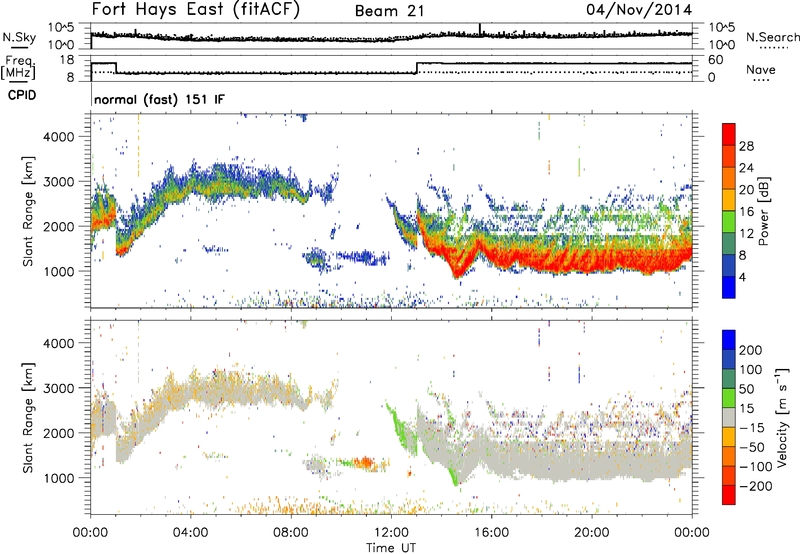Click '4000' tick of the power panel
This screenshot has height=554, width=800.
(59, 137)
